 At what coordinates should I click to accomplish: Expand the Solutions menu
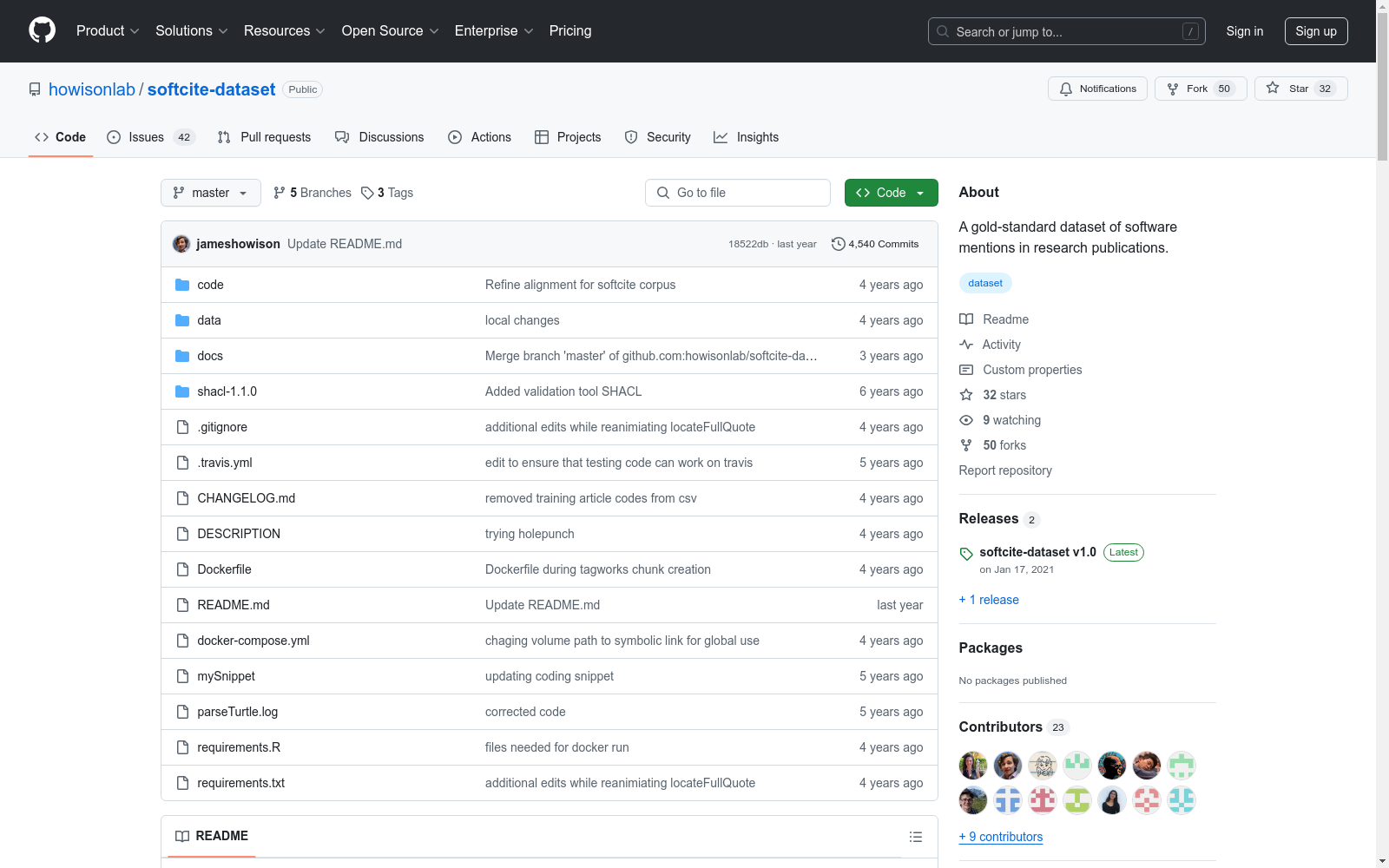[191, 30]
